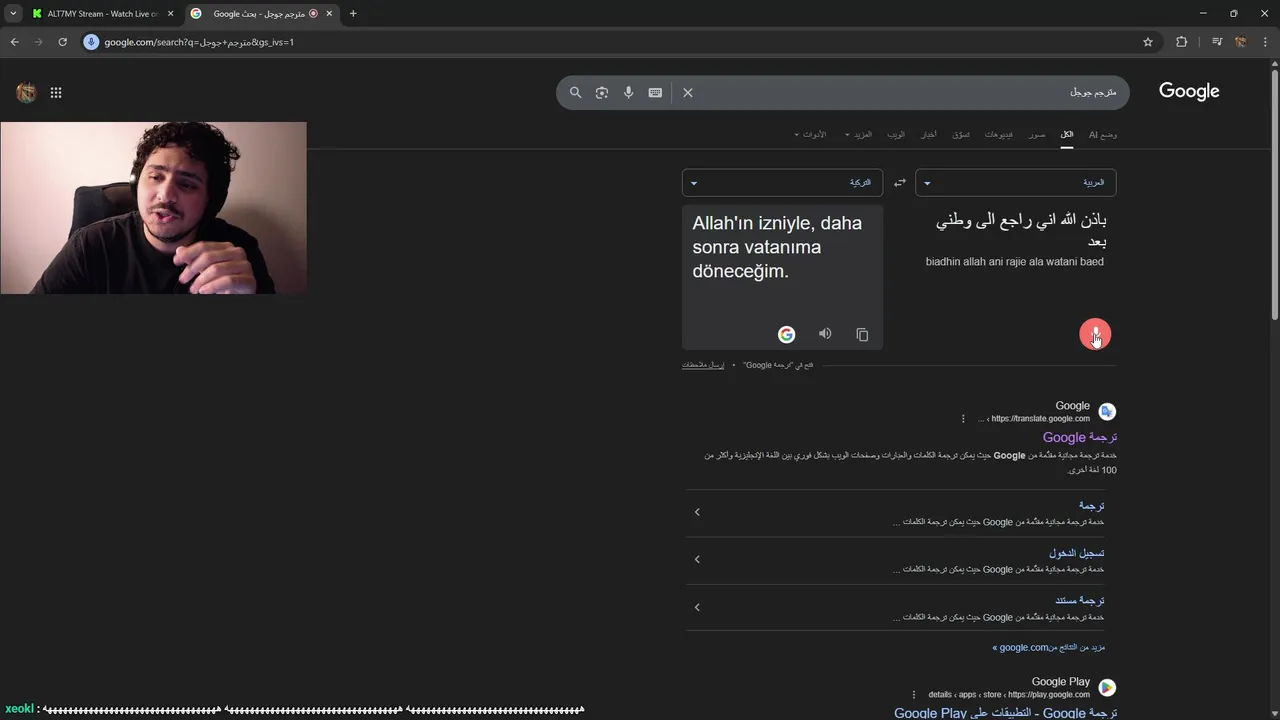This screenshot has width=1280, height=720.
Task: Switch to the وضع AI search tab
Action: [x=1103, y=134]
